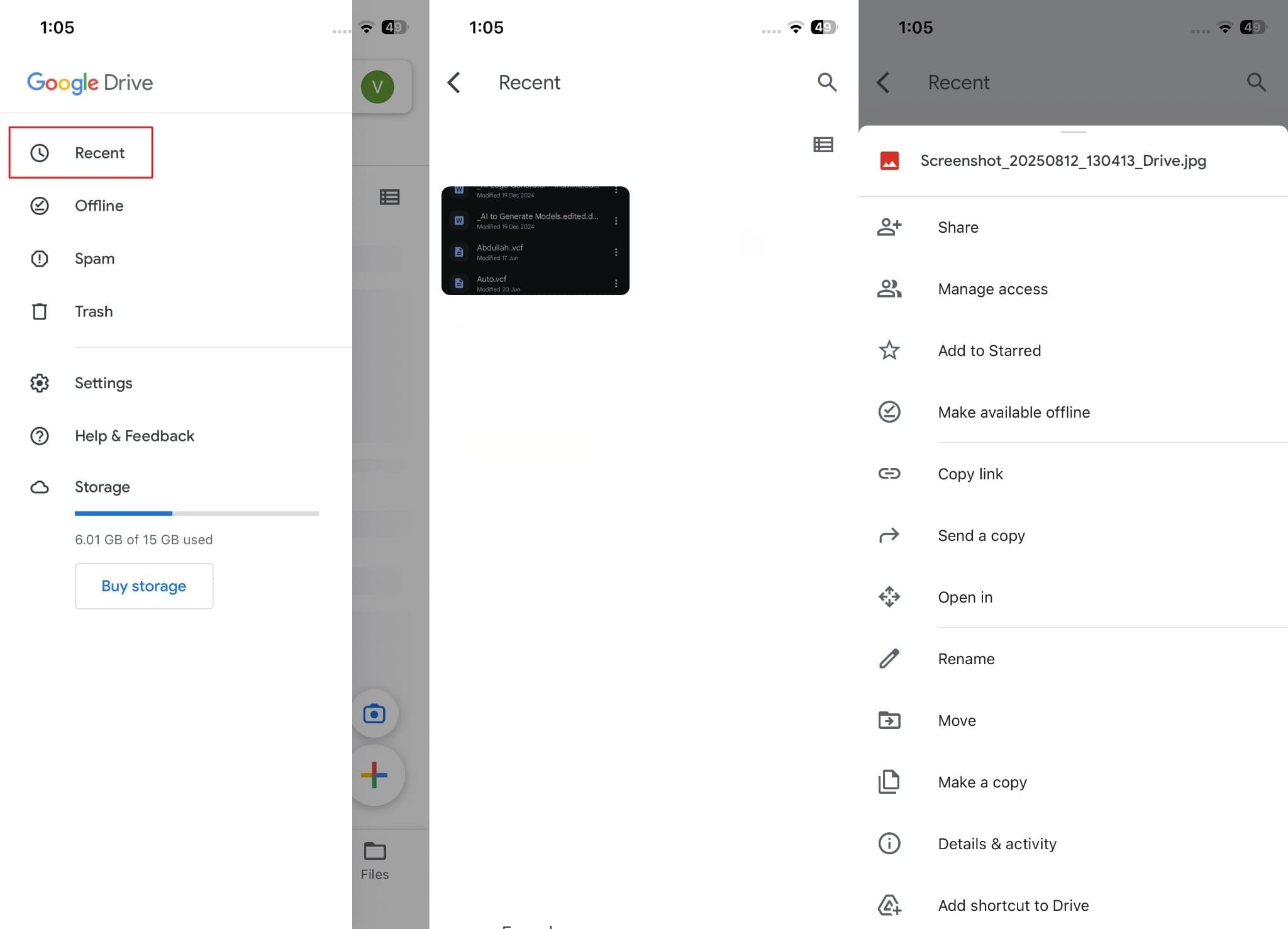Click the Storage cloud icon
This screenshot has width=1288, height=929.
click(x=40, y=487)
